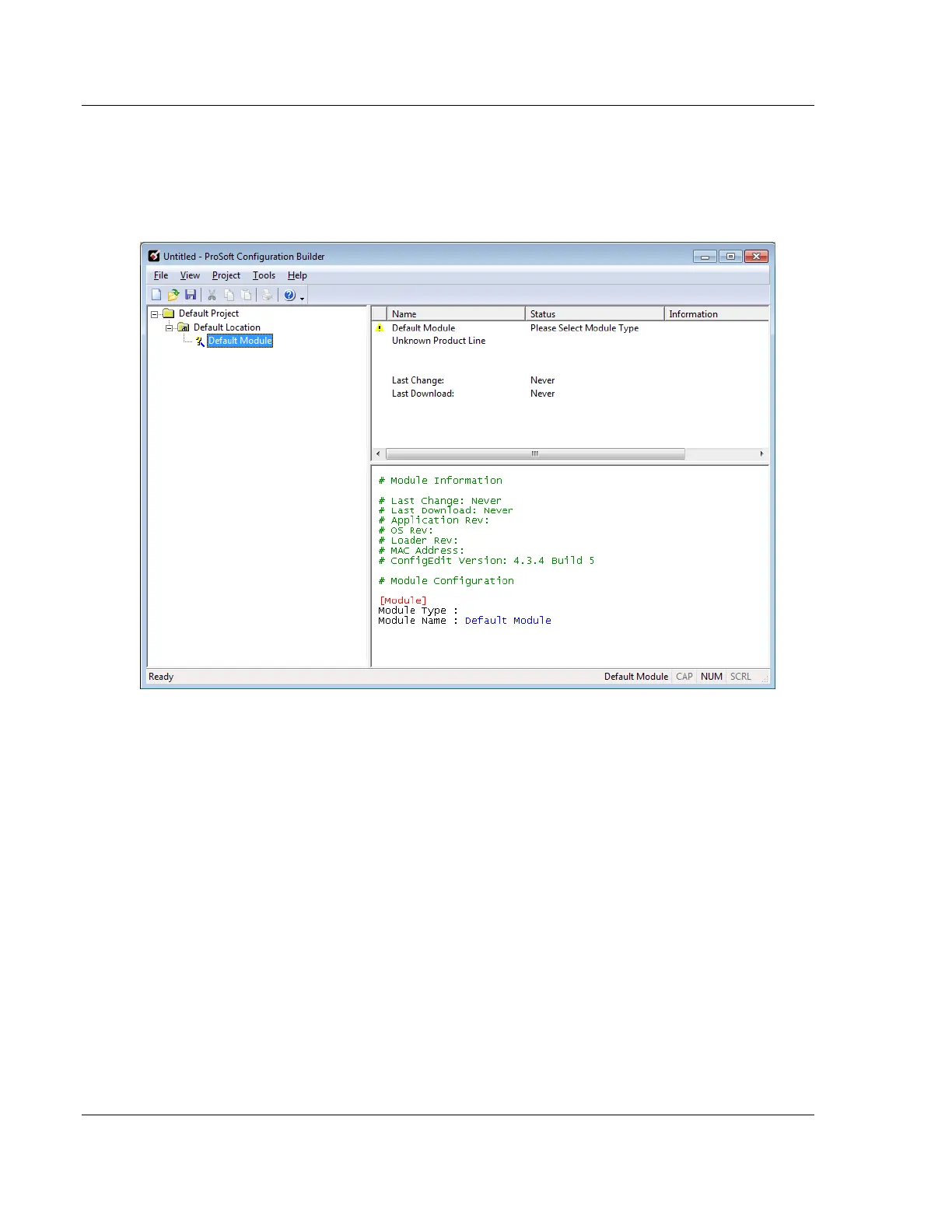Click the blue Help question mark icon
Viewport: 952px width, 1232px height.
289,295
